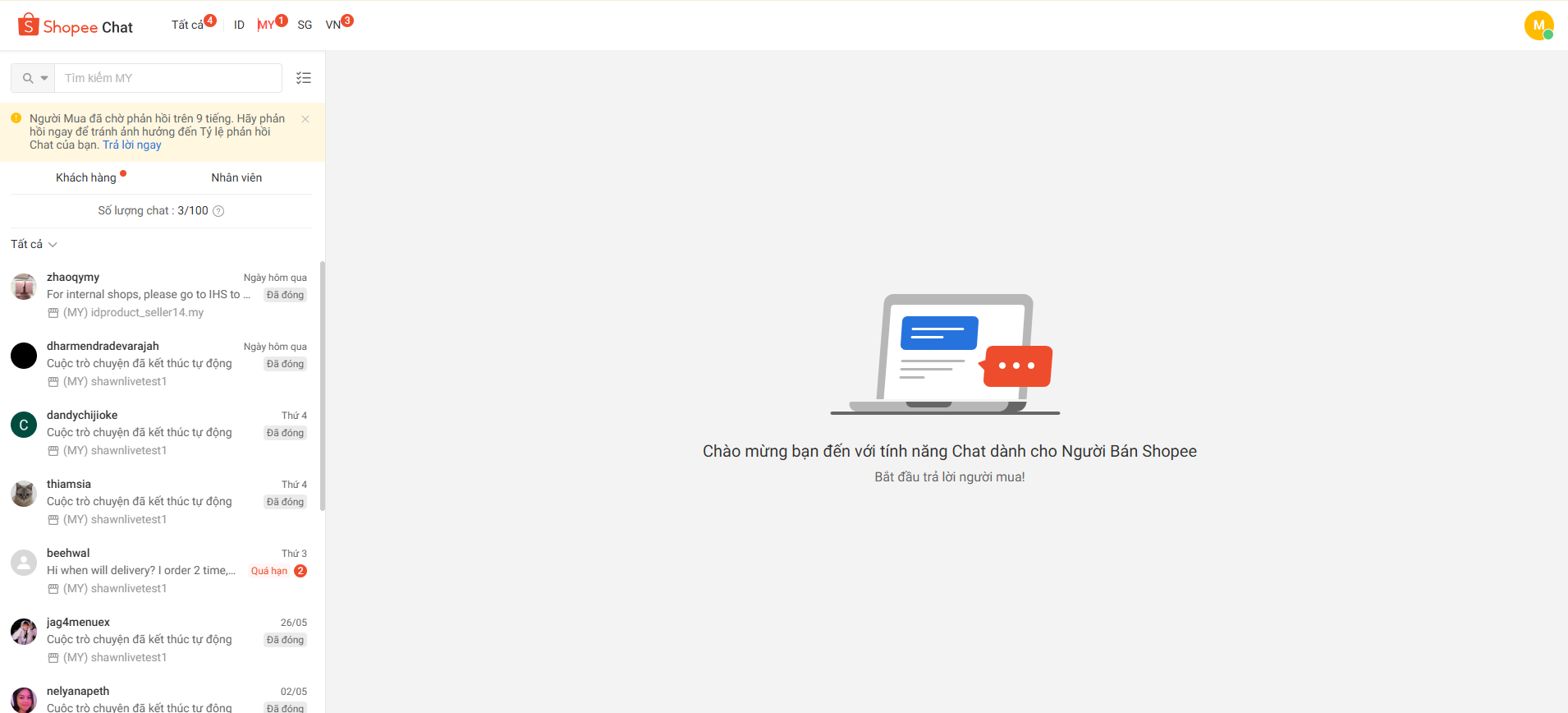Click zhaoqymy's avatar thumbnail
Viewport: 1568px width, 713px height.
24,287
